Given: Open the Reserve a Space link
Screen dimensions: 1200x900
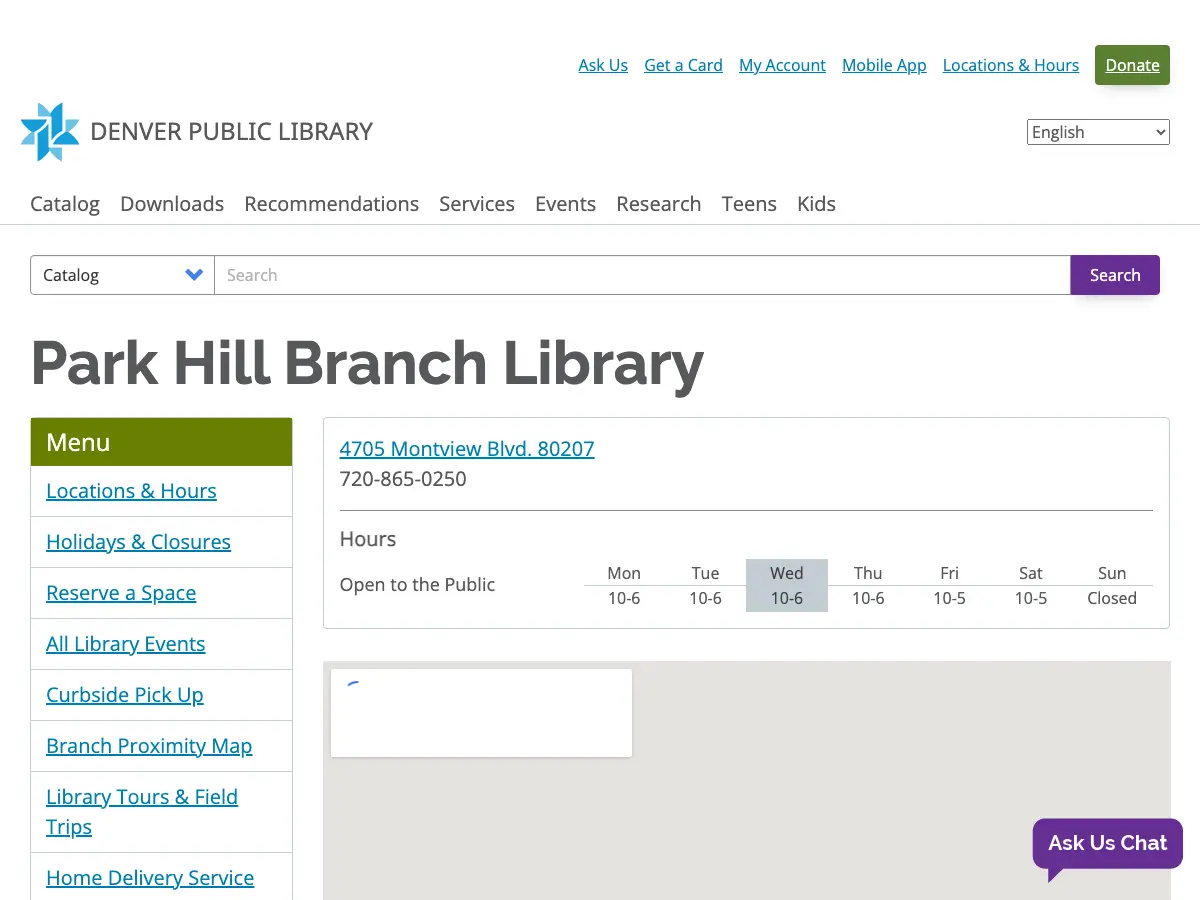Looking at the screenshot, I should pyautogui.click(x=121, y=593).
